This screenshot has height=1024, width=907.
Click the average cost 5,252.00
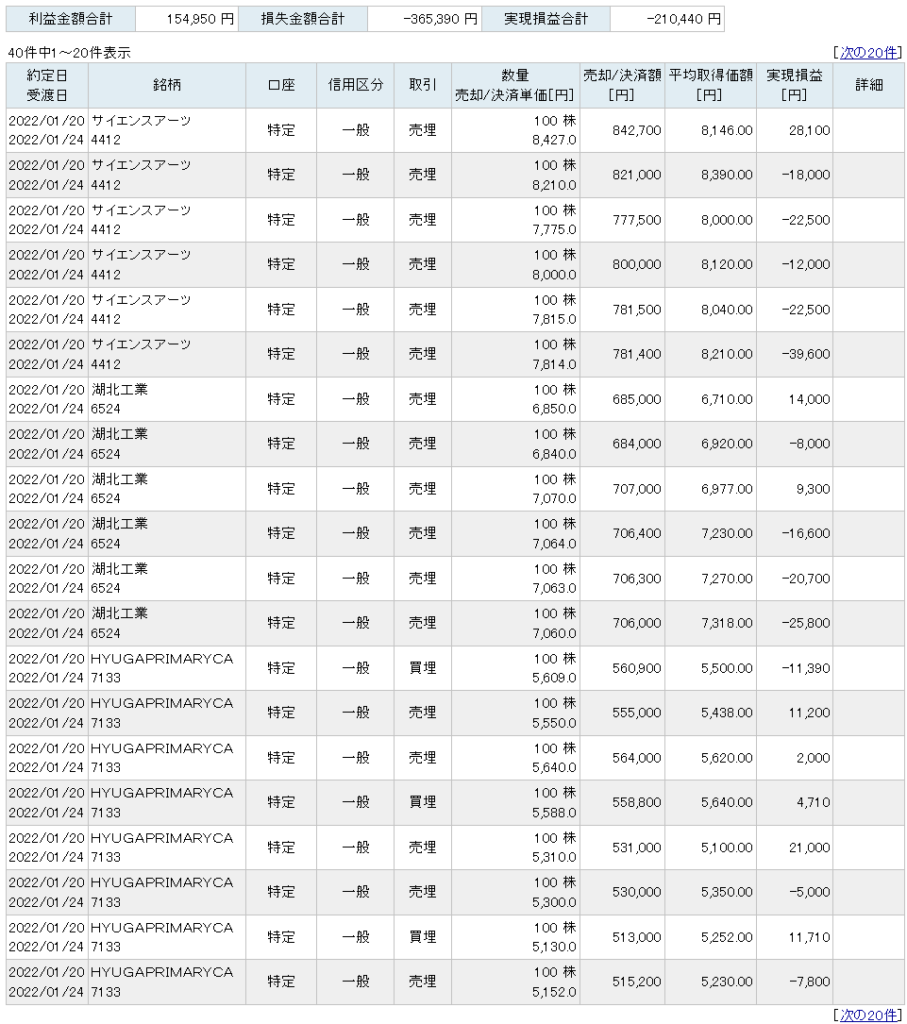pyautogui.click(x=727, y=937)
